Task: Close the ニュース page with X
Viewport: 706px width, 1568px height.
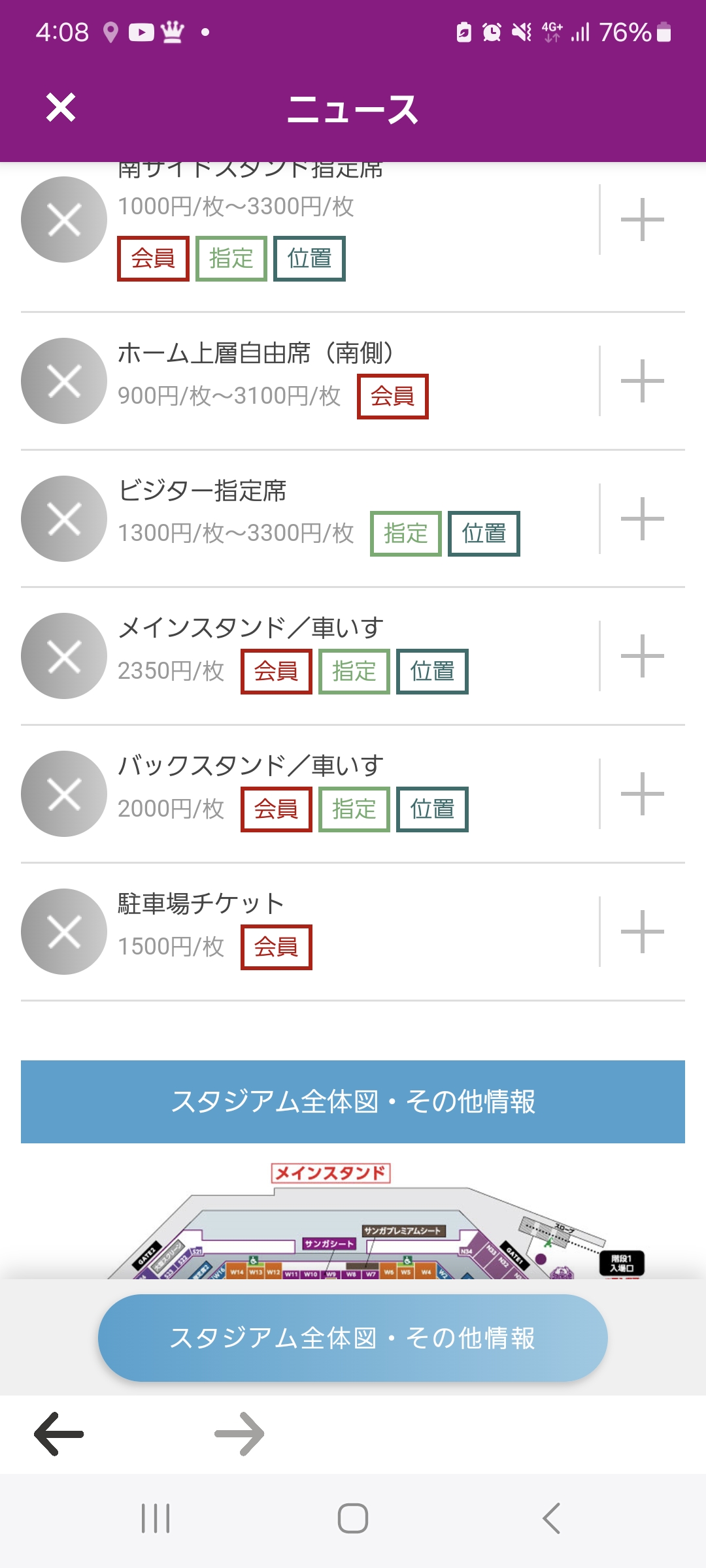Action: 61,108
